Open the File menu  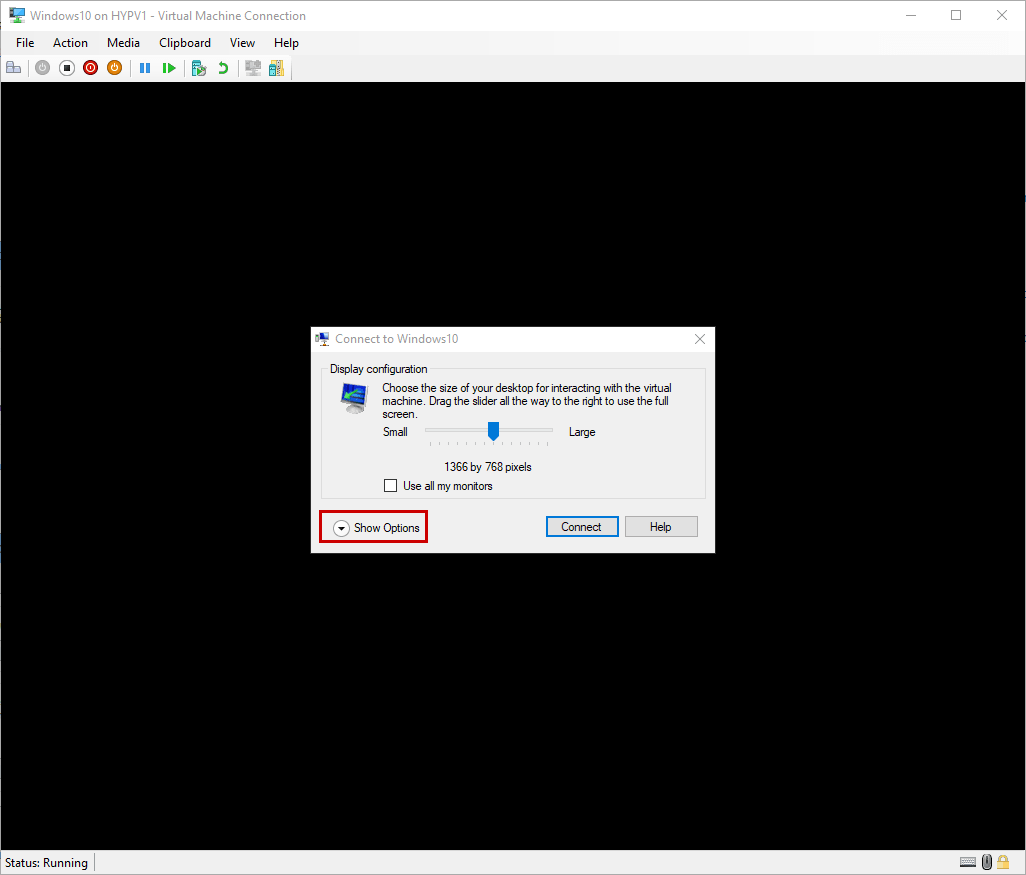click(25, 43)
